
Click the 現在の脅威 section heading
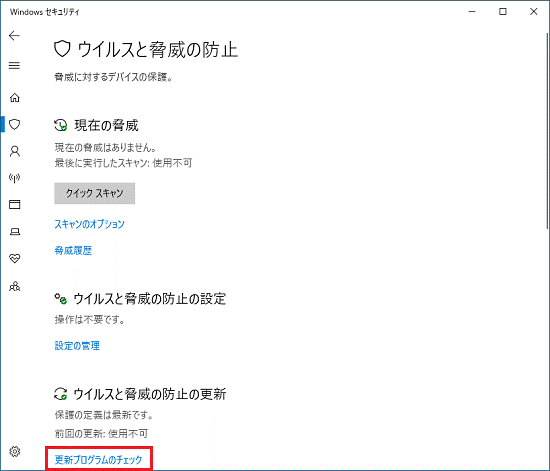[106, 125]
